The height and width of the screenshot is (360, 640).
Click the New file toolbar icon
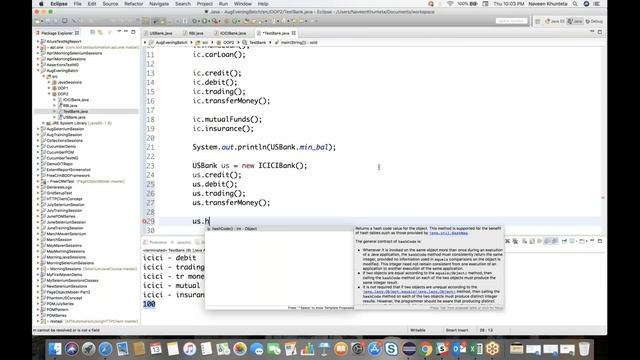[38, 21]
